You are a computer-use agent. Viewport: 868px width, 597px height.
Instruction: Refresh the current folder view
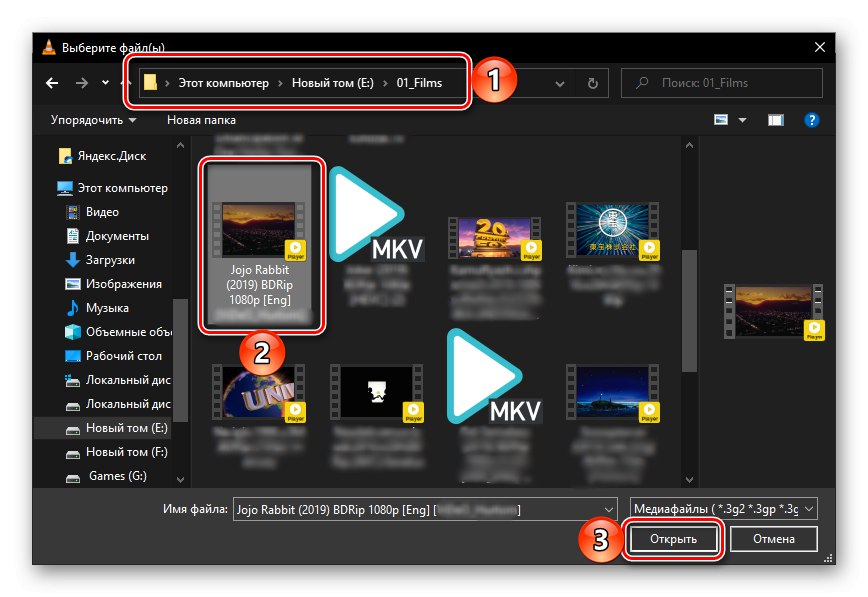(x=592, y=84)
